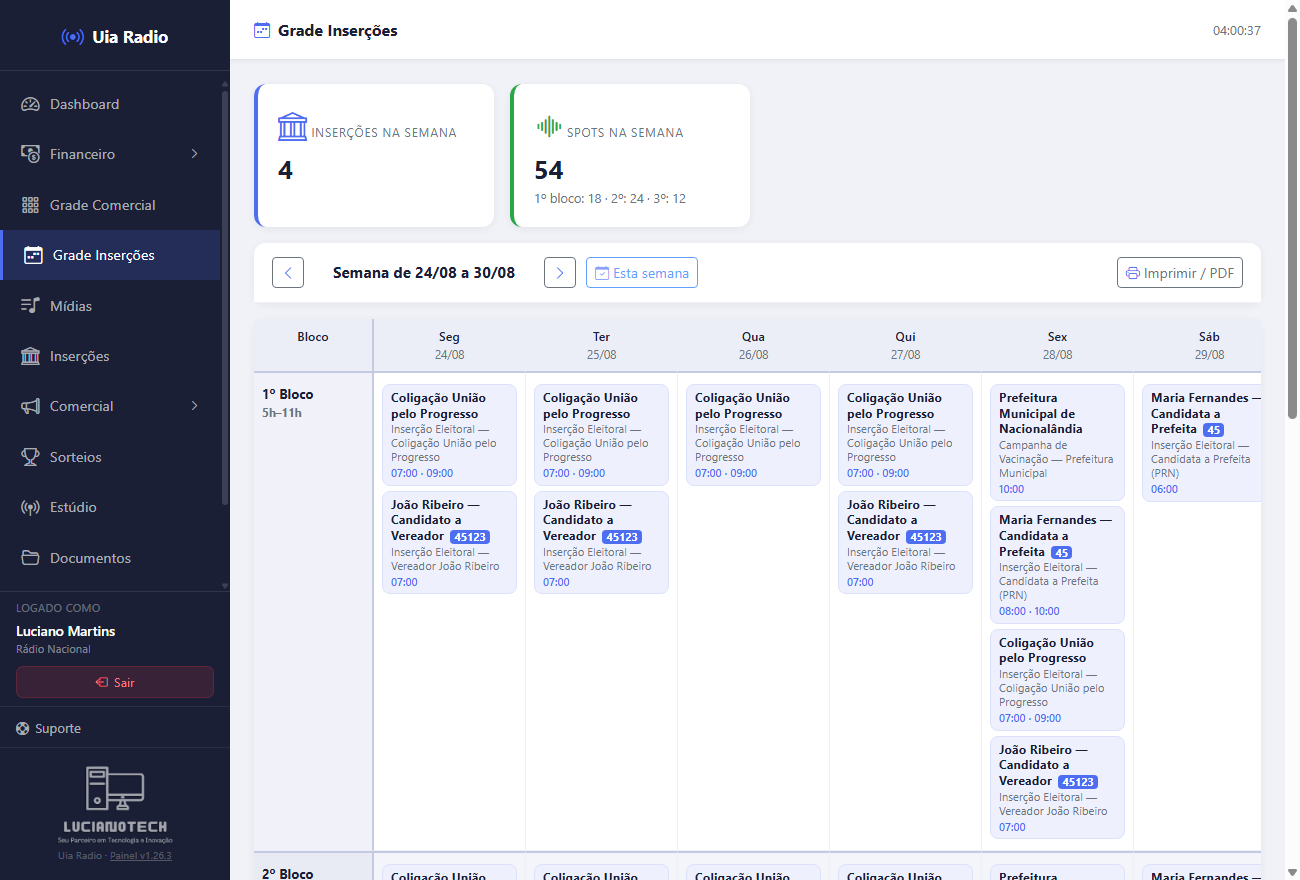Advance to the next week arrow
The image size is (1300, 880).
click(x=560, y=272)
